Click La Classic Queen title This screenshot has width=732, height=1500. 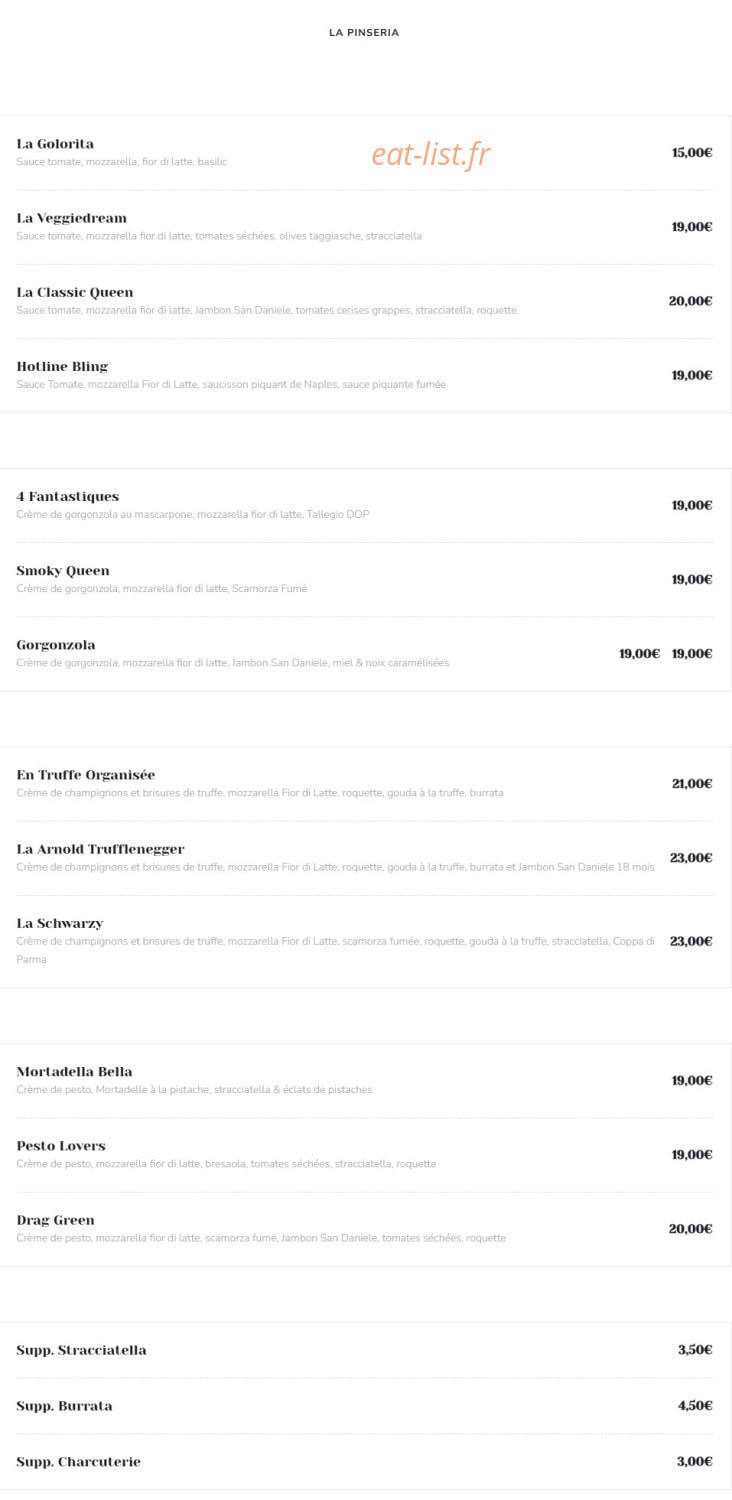pyautogui.click(x=74, y=292)
